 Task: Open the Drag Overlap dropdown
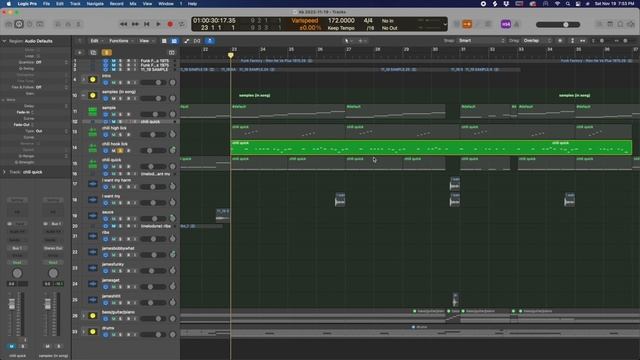coord(537,41)
